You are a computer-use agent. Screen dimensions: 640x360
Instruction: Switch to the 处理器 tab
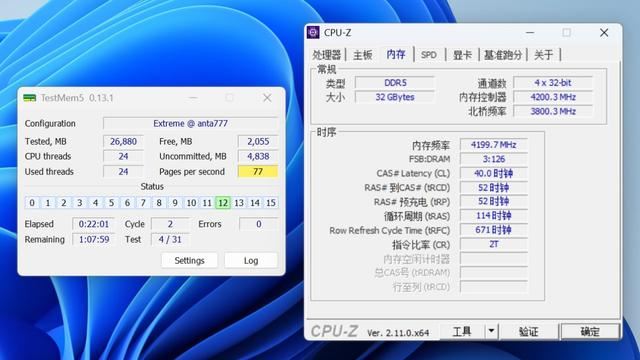tap(327, 55)
